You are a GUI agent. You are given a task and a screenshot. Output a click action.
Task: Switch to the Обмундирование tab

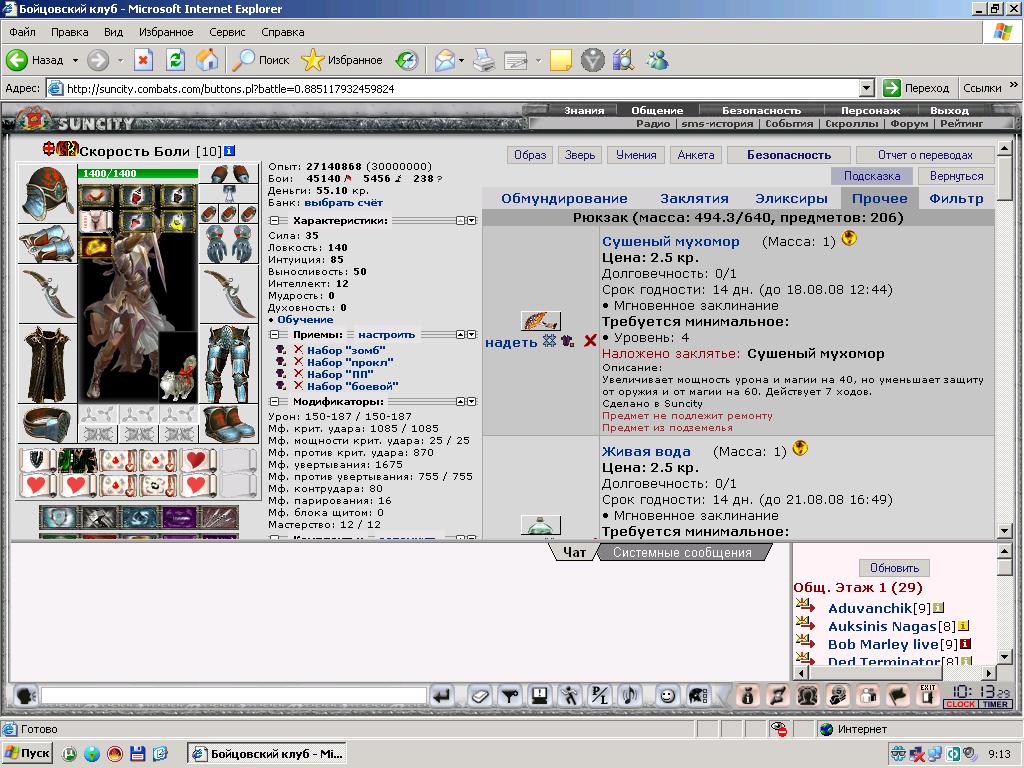564,199
